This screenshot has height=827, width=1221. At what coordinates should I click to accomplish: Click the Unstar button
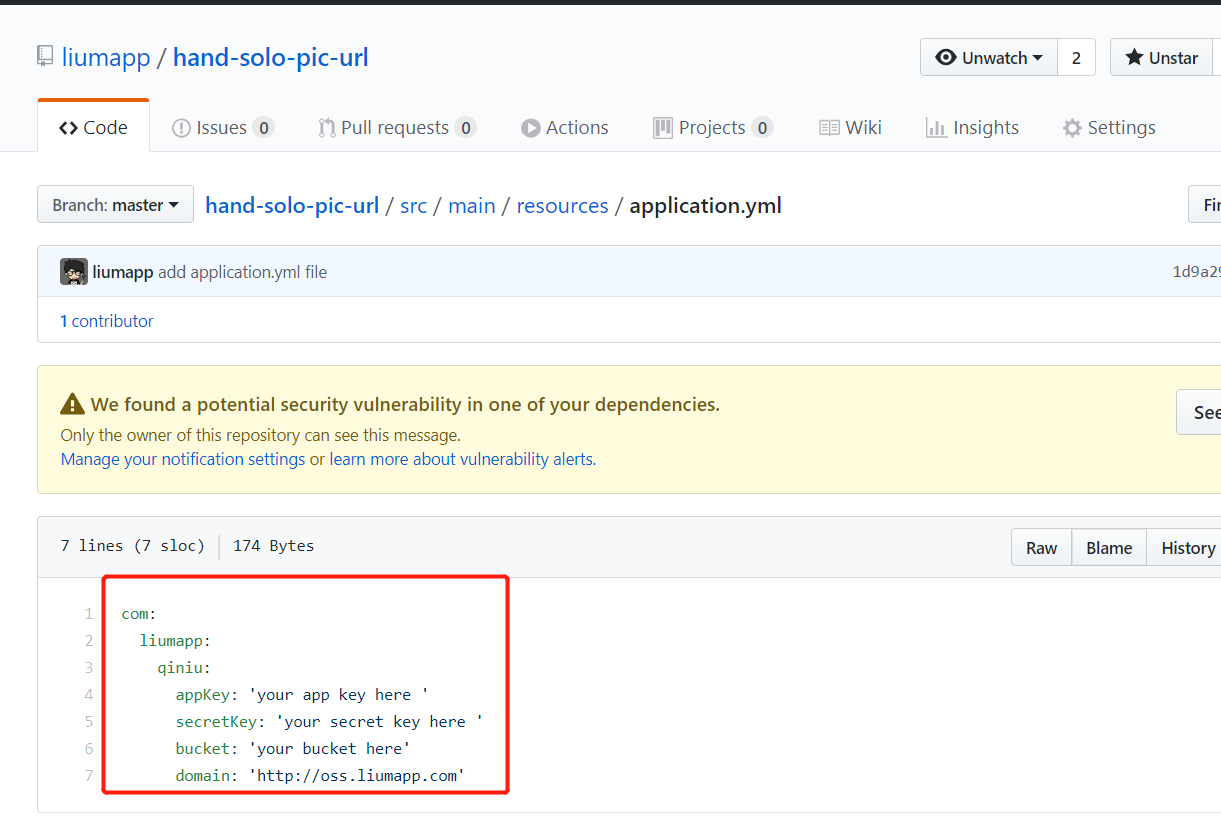coord(1163,58)
